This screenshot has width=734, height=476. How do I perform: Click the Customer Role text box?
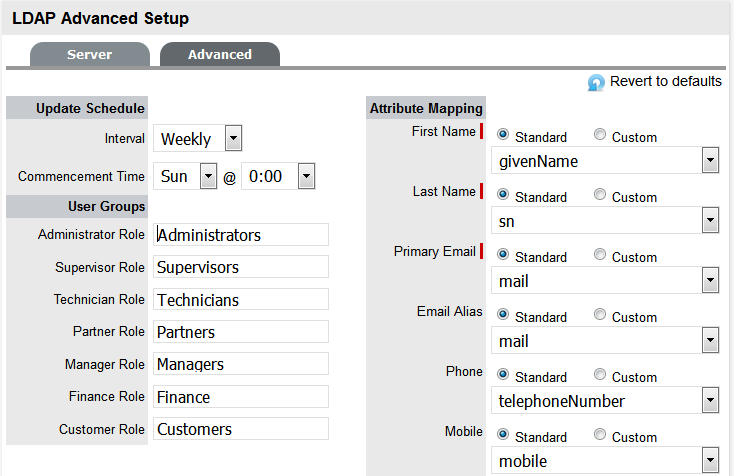tap(241, 429)
